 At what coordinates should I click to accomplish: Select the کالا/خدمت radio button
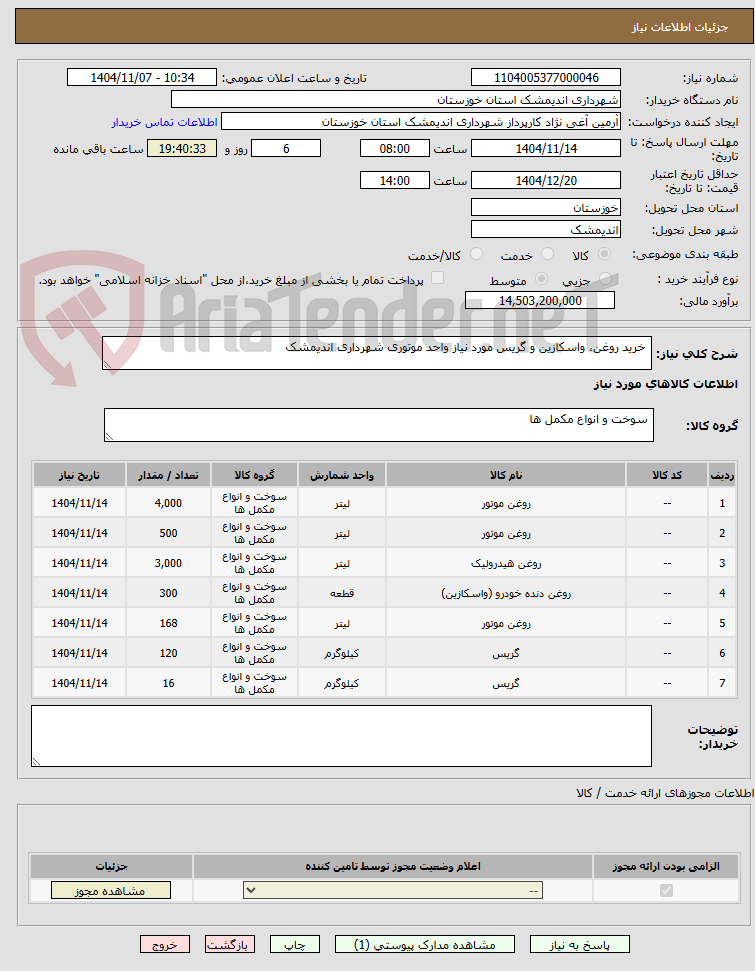(476, 254)
